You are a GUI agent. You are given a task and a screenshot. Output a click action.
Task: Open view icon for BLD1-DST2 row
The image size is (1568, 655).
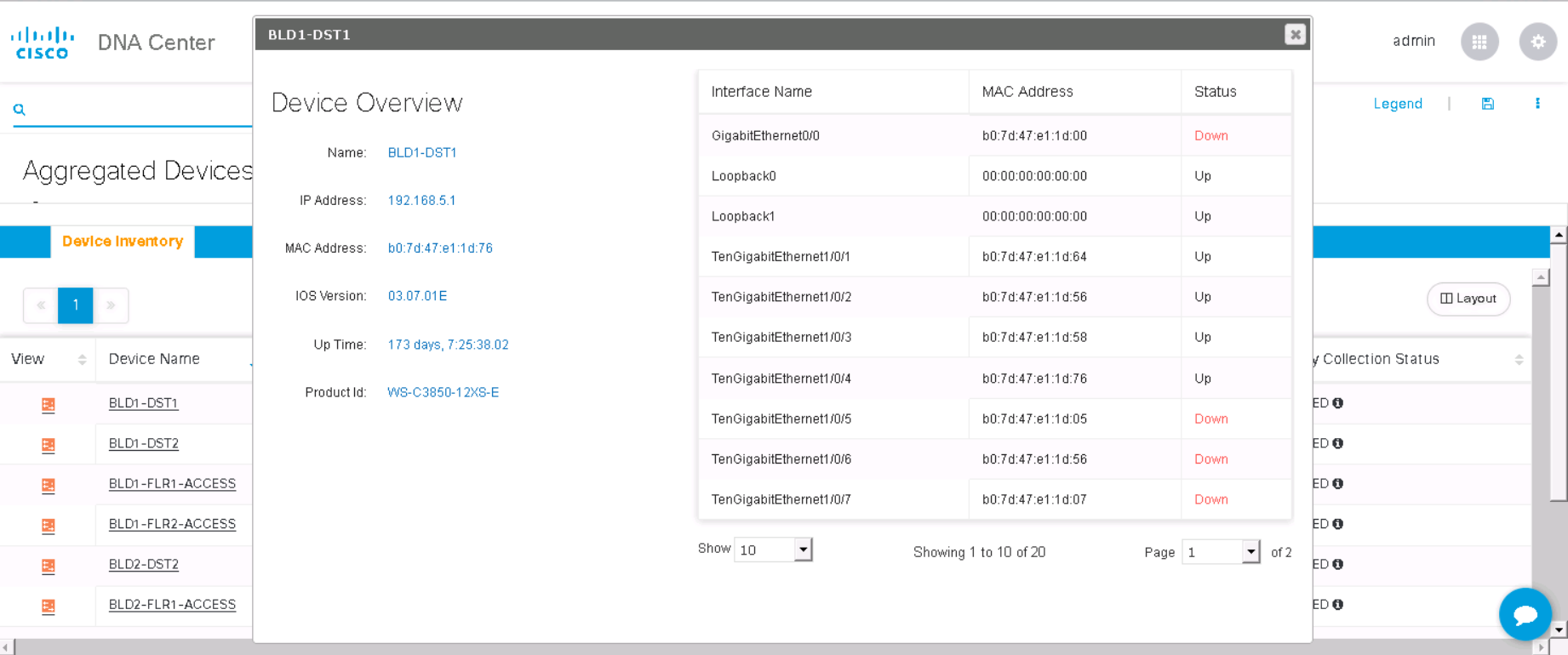(49, 445)
